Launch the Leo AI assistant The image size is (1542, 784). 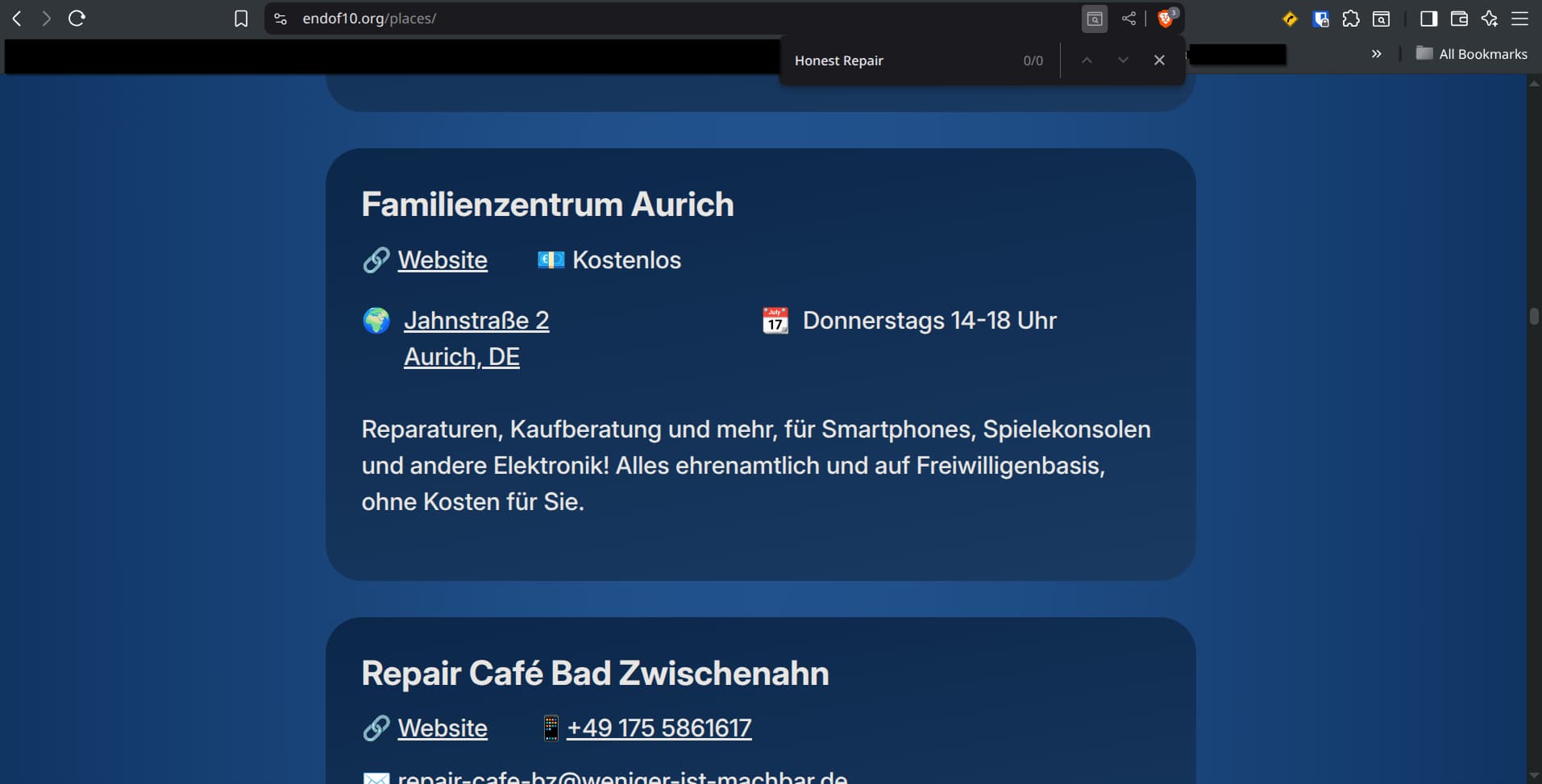pos(1490,19)
